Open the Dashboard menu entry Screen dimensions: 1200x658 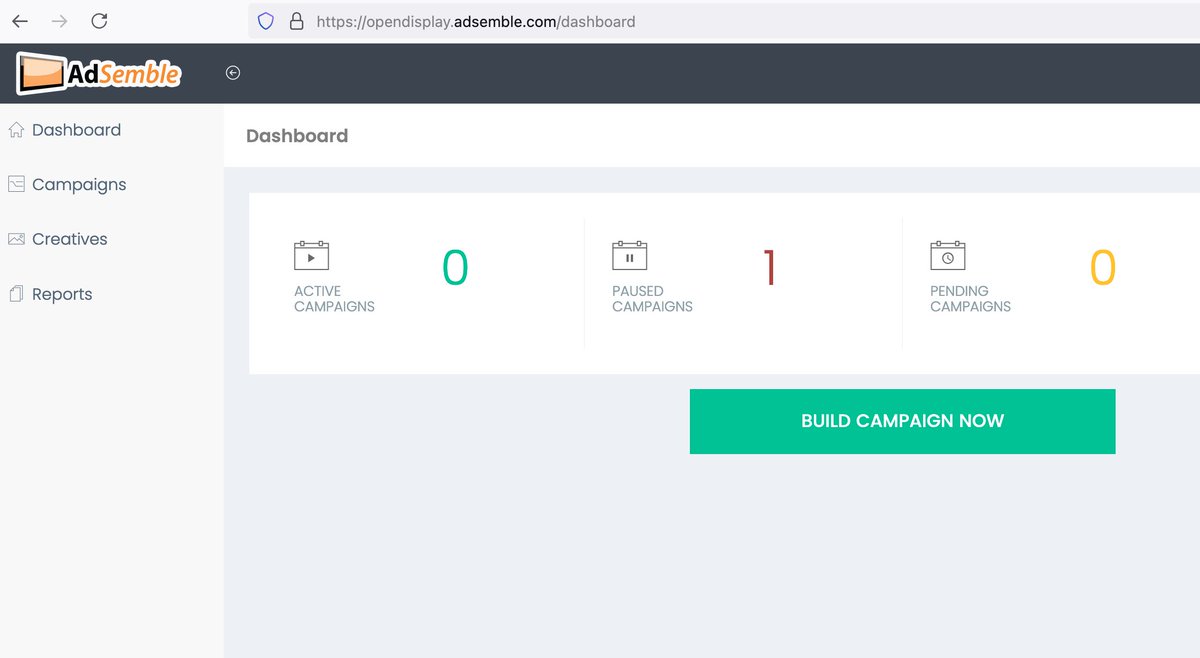(x=77, y=129)
